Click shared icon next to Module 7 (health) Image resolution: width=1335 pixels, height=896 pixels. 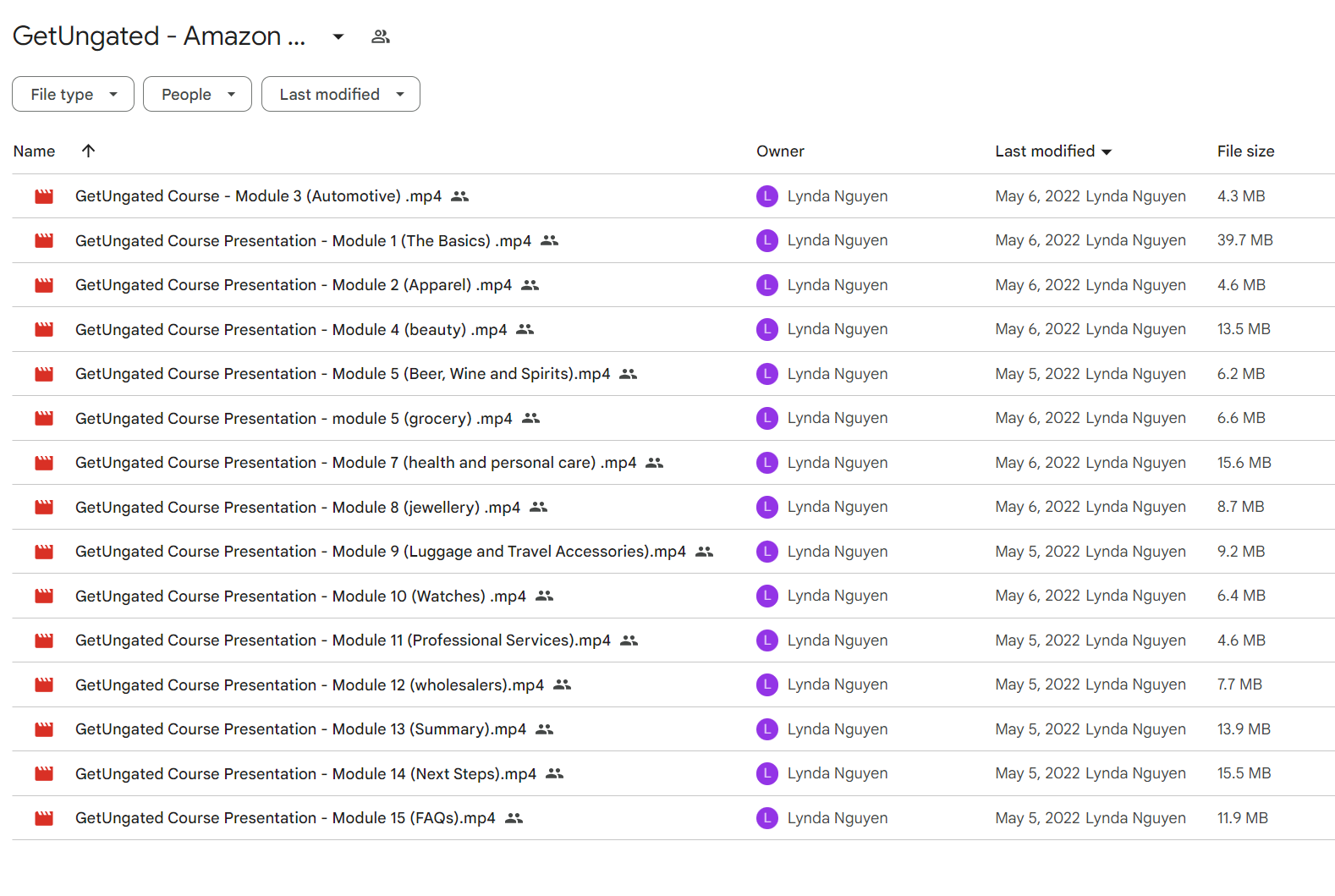click(654, 463)
